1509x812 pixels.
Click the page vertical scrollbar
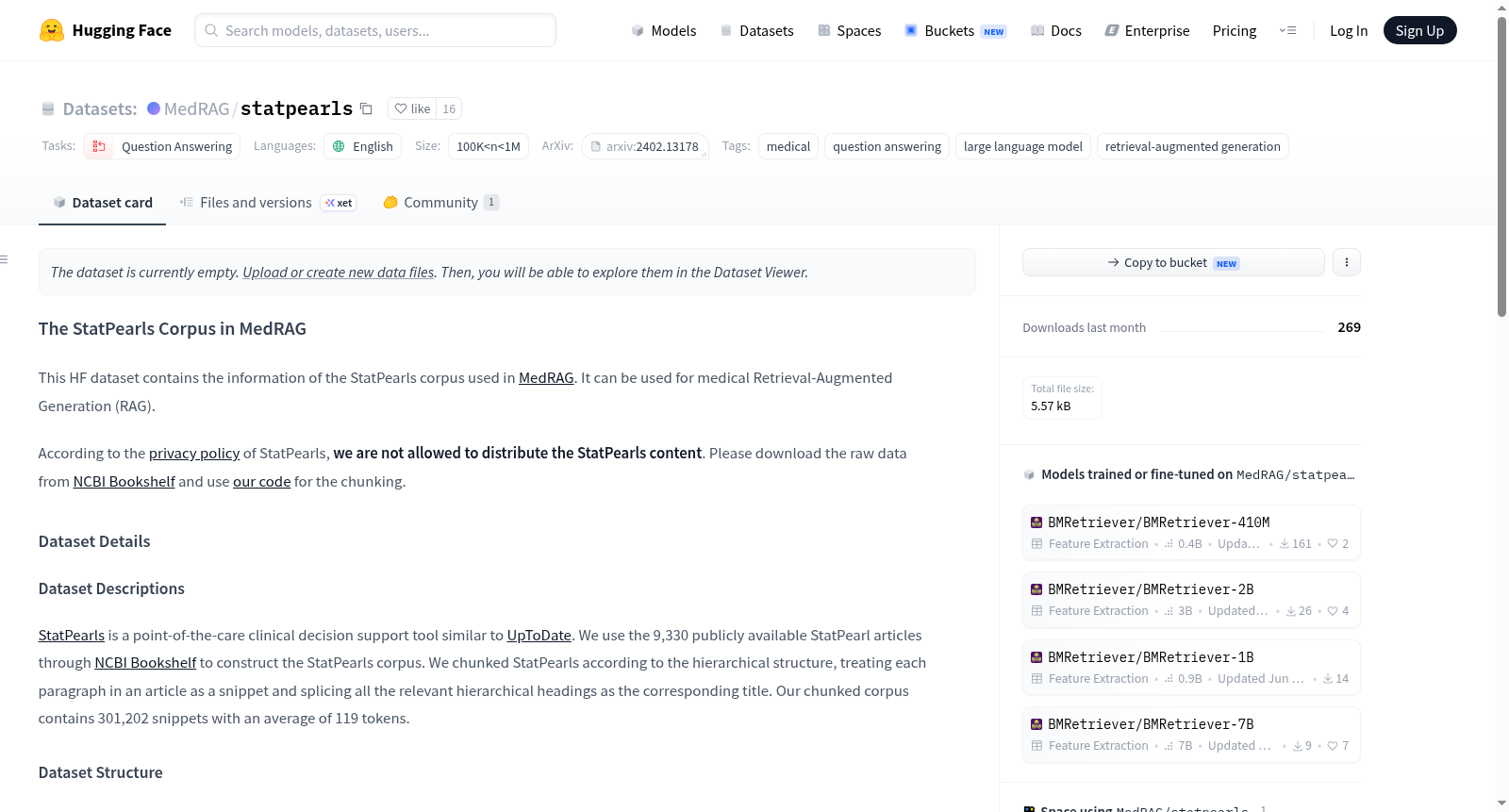point(1502,165)
